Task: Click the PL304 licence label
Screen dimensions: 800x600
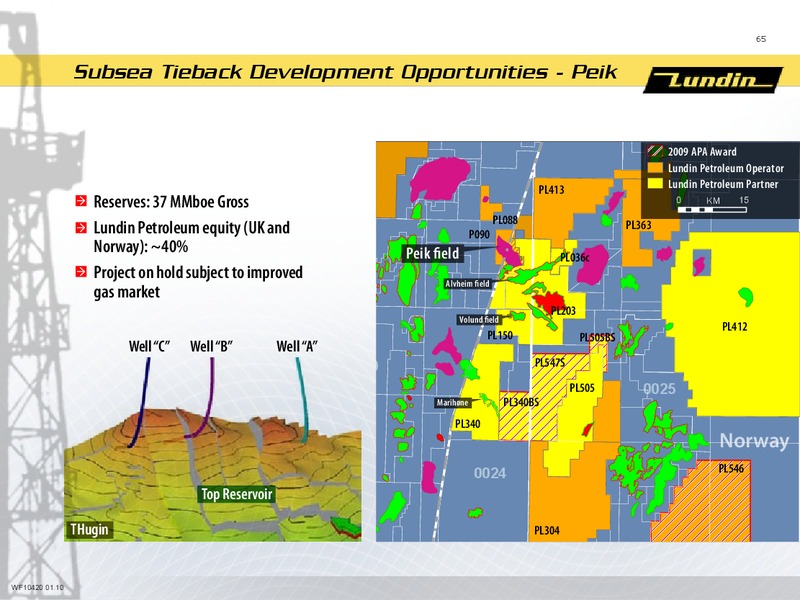Action: pyautogui.click(x=546, y=531)
